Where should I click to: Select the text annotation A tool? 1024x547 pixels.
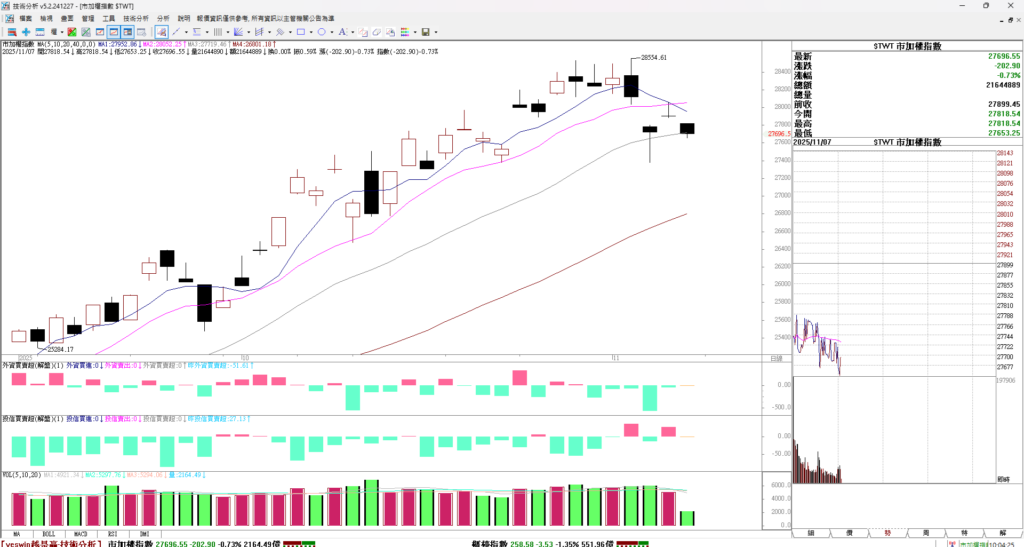[x=342, y=32]
